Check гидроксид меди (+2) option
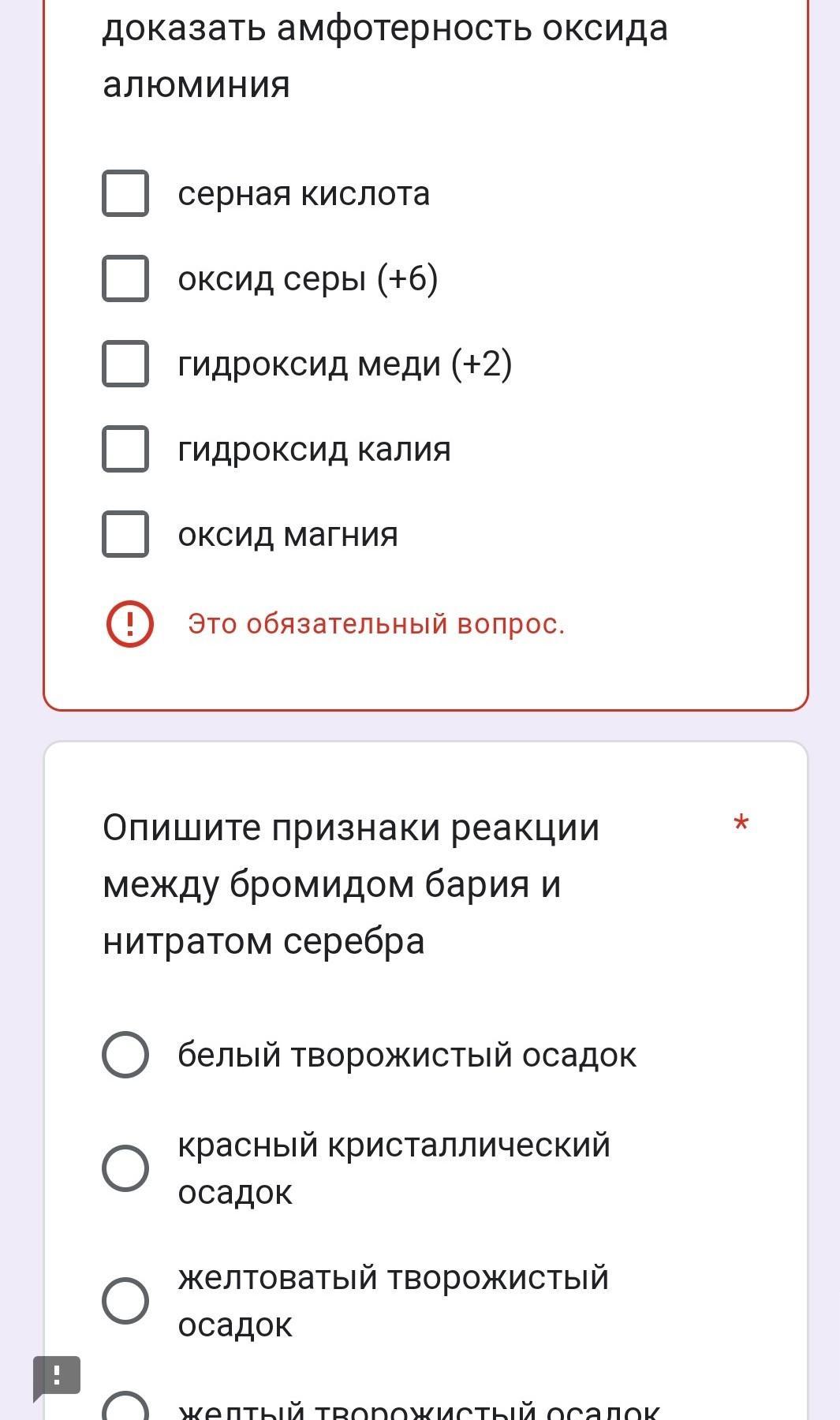 [x=125, y=364]
